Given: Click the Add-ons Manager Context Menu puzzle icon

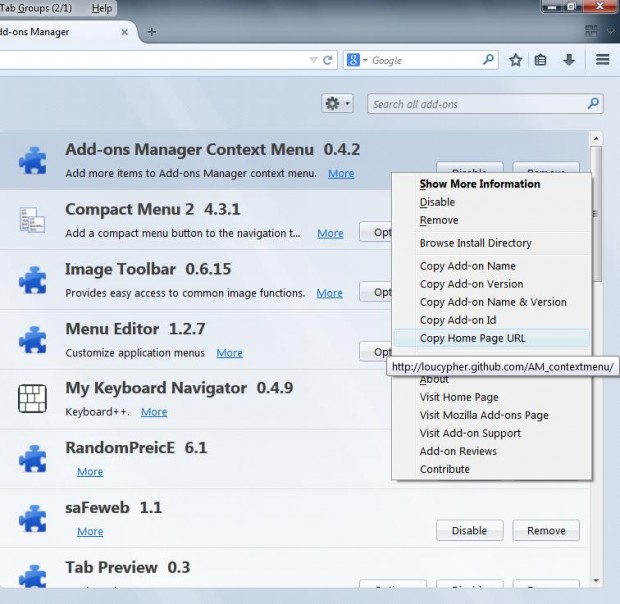Looking at the screenshot, I should click(32, 160).
